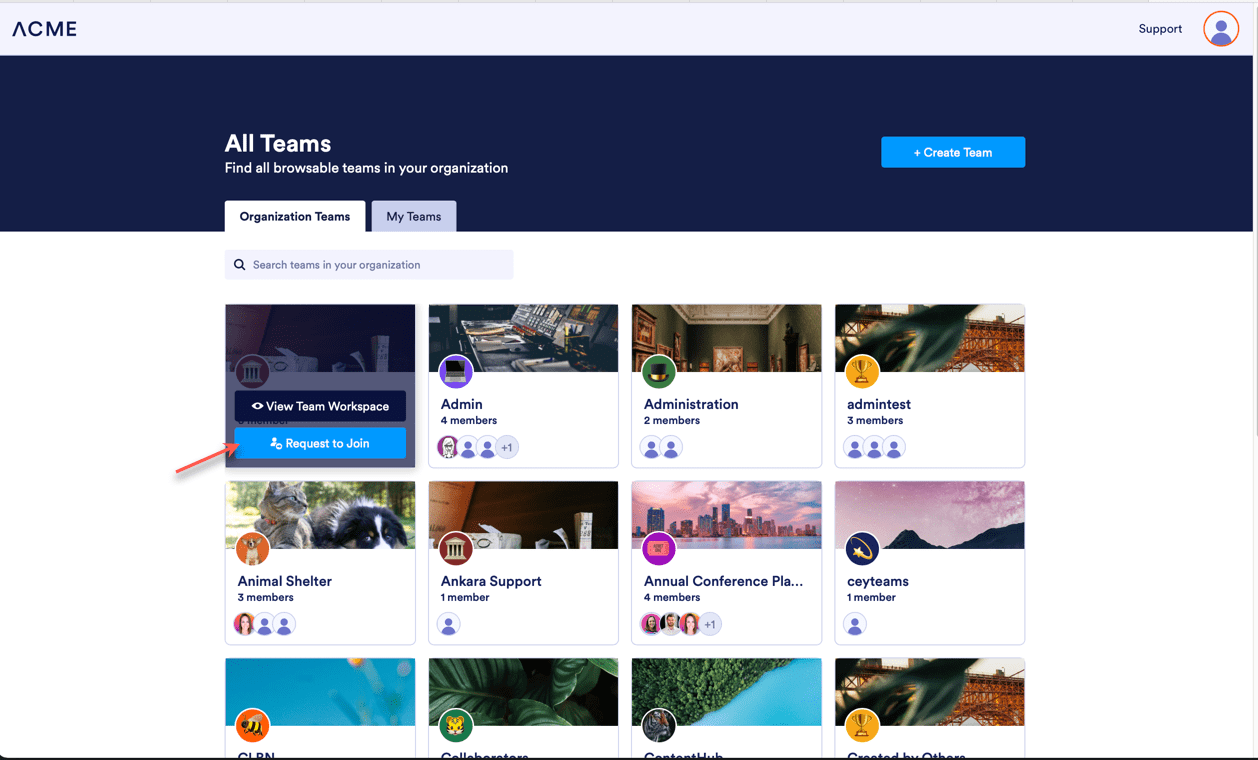Screen dimensions: 1258x760
Task: Click the Ankara Support building icon
Action: (456, 549)
